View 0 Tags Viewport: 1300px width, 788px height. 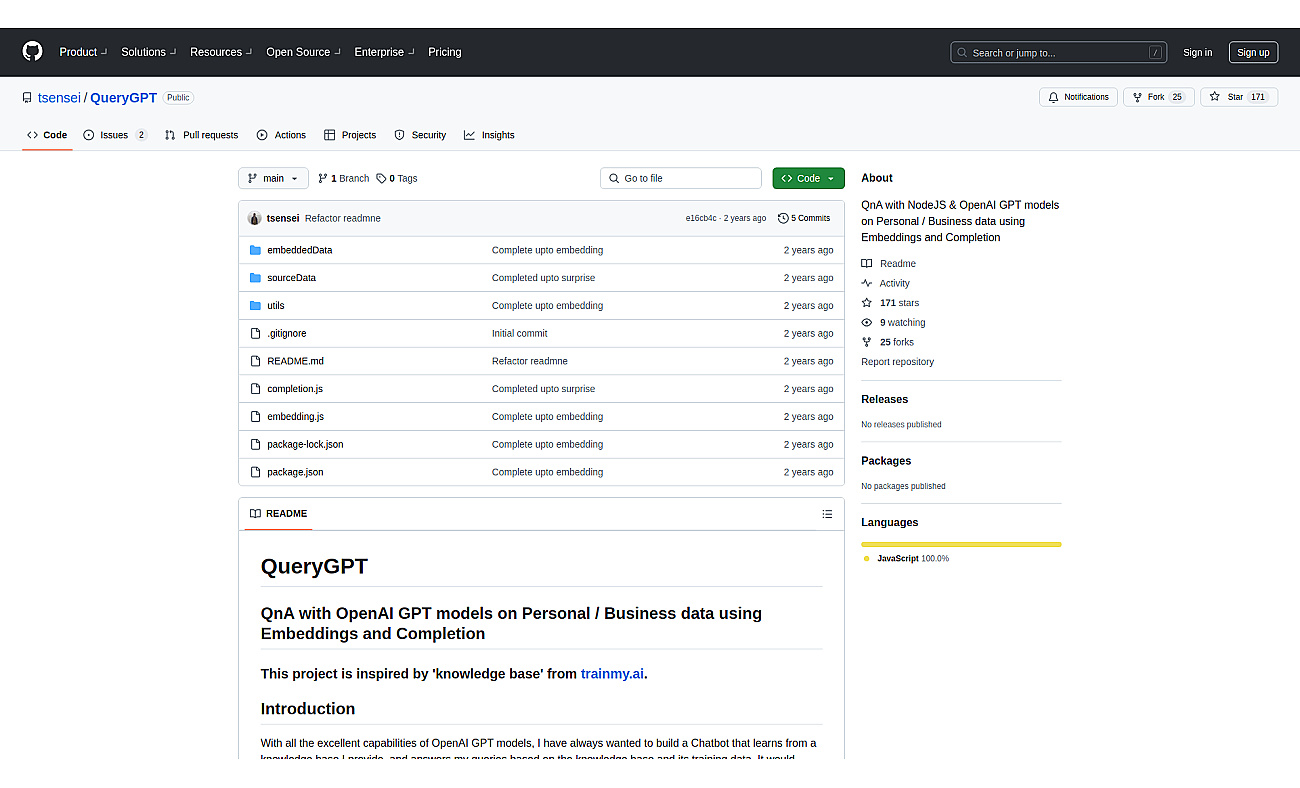tap(397, 178)
